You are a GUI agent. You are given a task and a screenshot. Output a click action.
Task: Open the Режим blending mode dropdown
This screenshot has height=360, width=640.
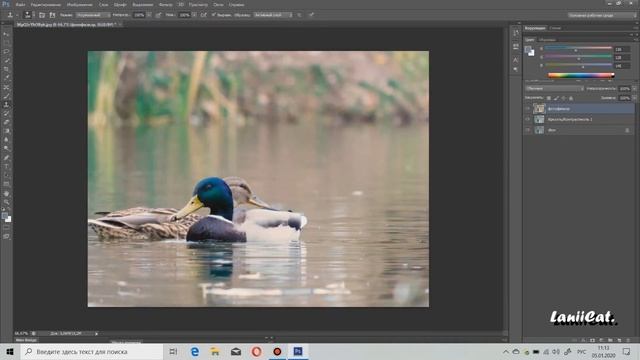[93, 15]
